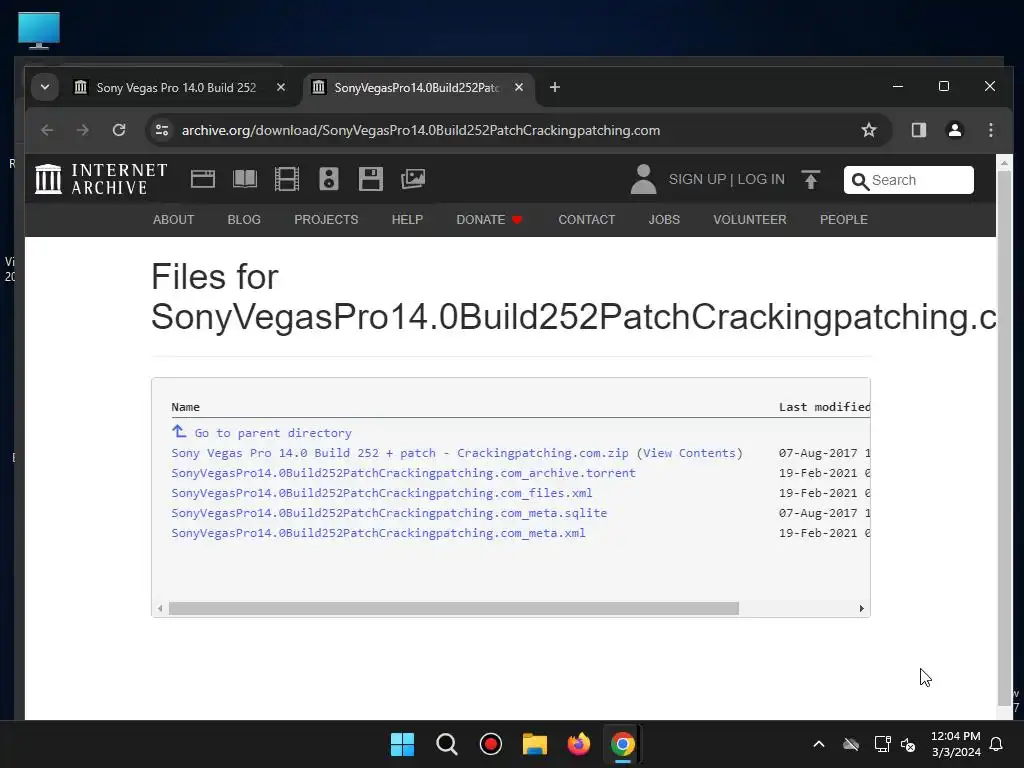The height and width of the screenshot is (768, 1024).
Task: Click LOG IN link
Action: [x=761, y=180]
